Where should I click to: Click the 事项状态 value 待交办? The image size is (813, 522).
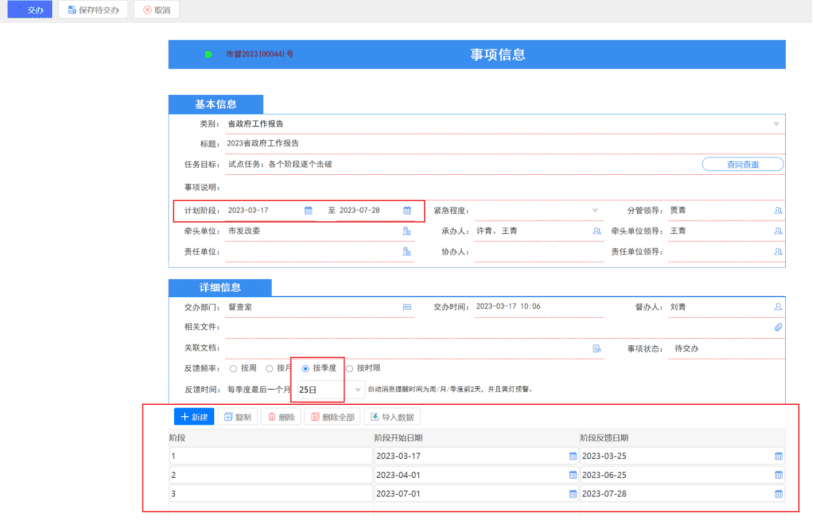pos(686,349)
